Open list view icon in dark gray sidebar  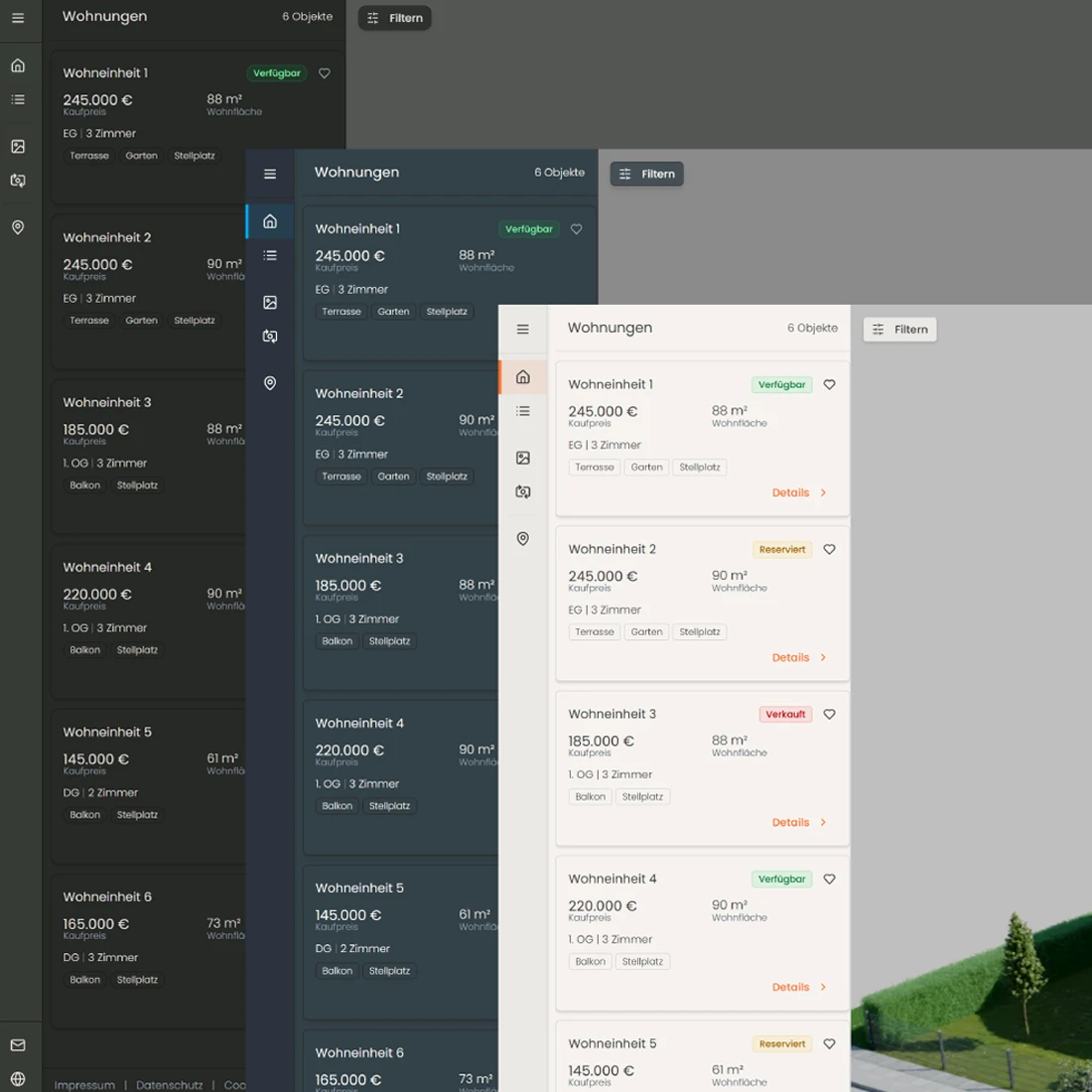pos(18,99)
